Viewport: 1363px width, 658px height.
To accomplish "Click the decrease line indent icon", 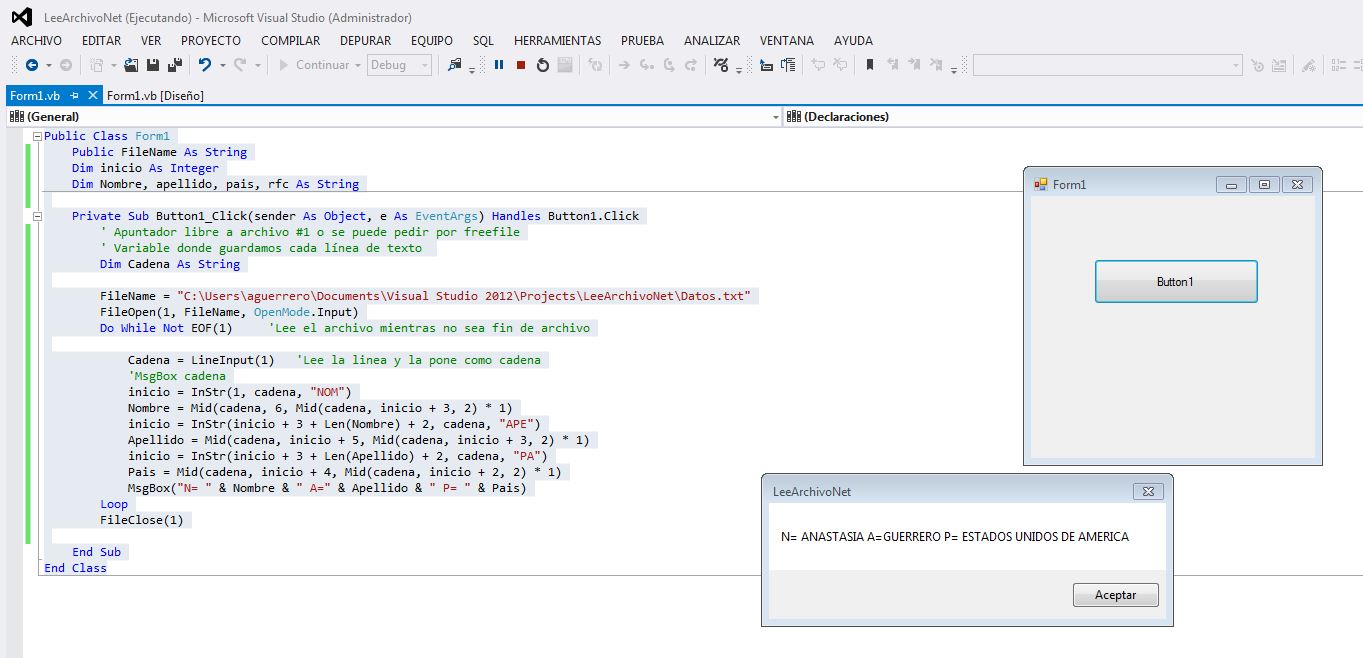I will click(766, 65).
